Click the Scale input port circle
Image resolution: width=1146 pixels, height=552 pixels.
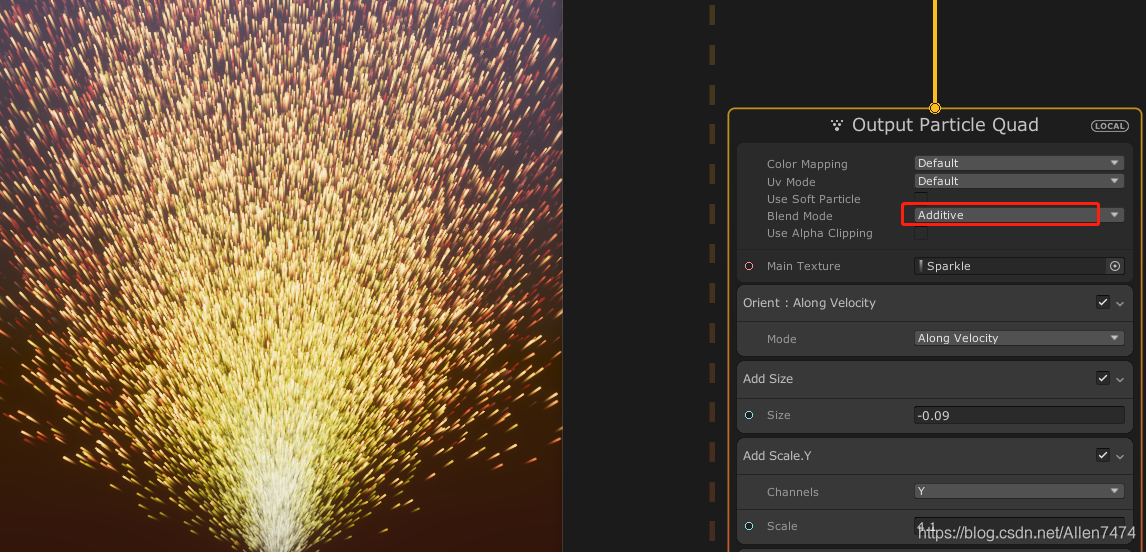pyautogui.click(x=749, y=526)
